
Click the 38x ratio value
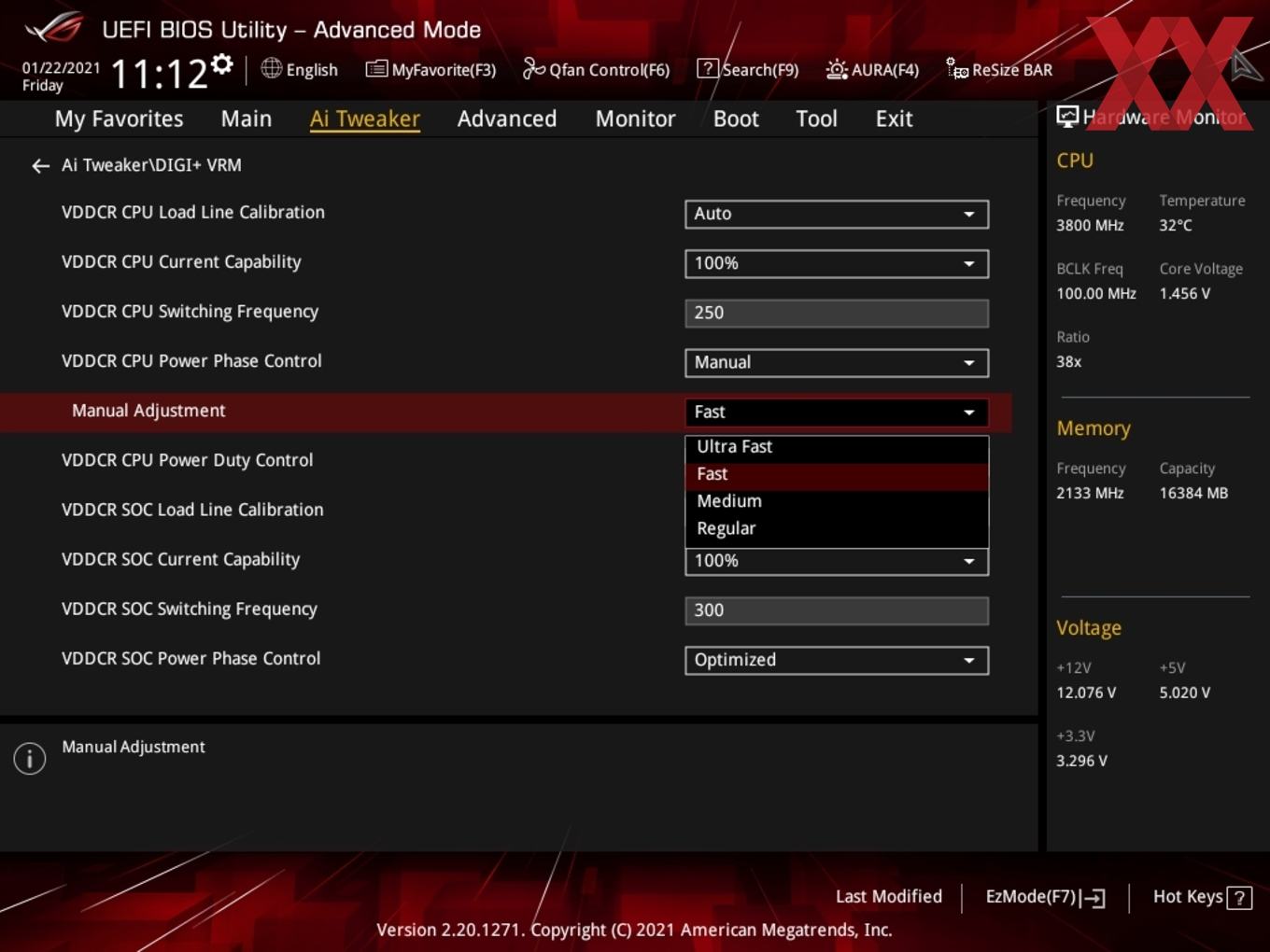[x=1068, y=361]
